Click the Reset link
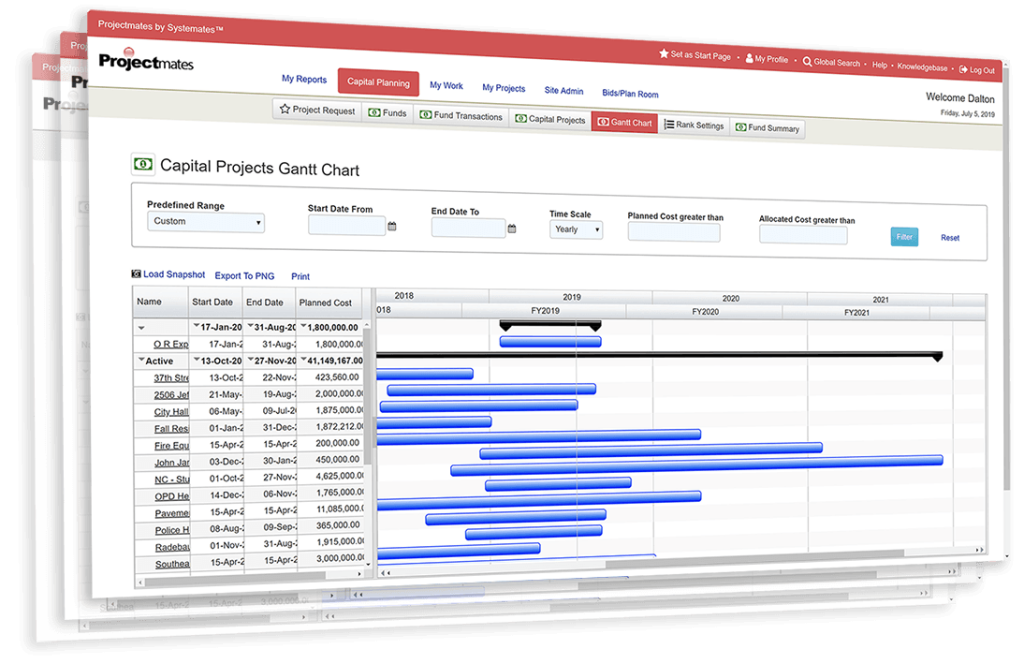Image resolution: width=1024 pixels, height=664 pixels. 950,238
